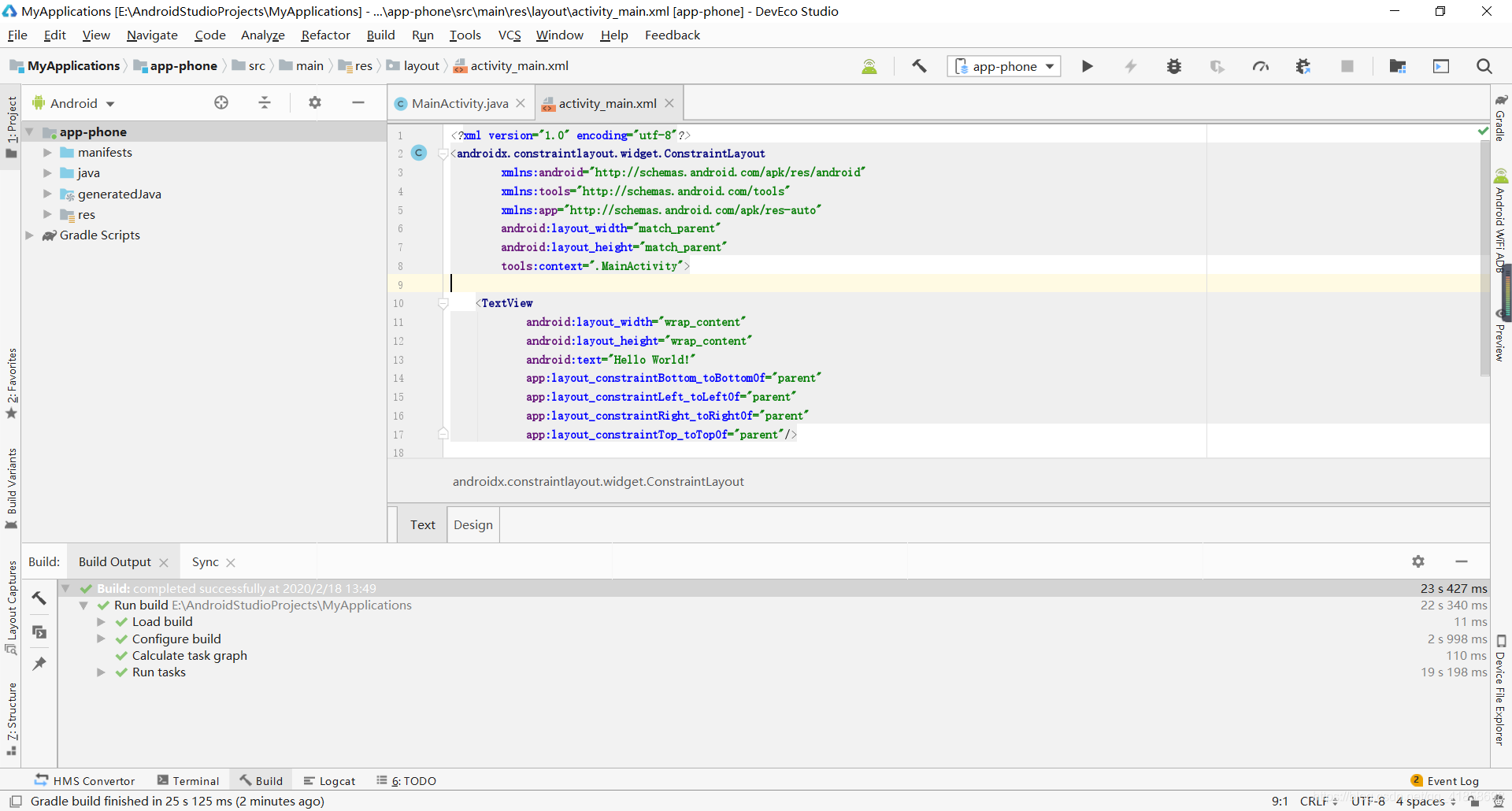Expand the Run tasks build step
Viewport: 1512px width, 811px height.
[101, 672]
